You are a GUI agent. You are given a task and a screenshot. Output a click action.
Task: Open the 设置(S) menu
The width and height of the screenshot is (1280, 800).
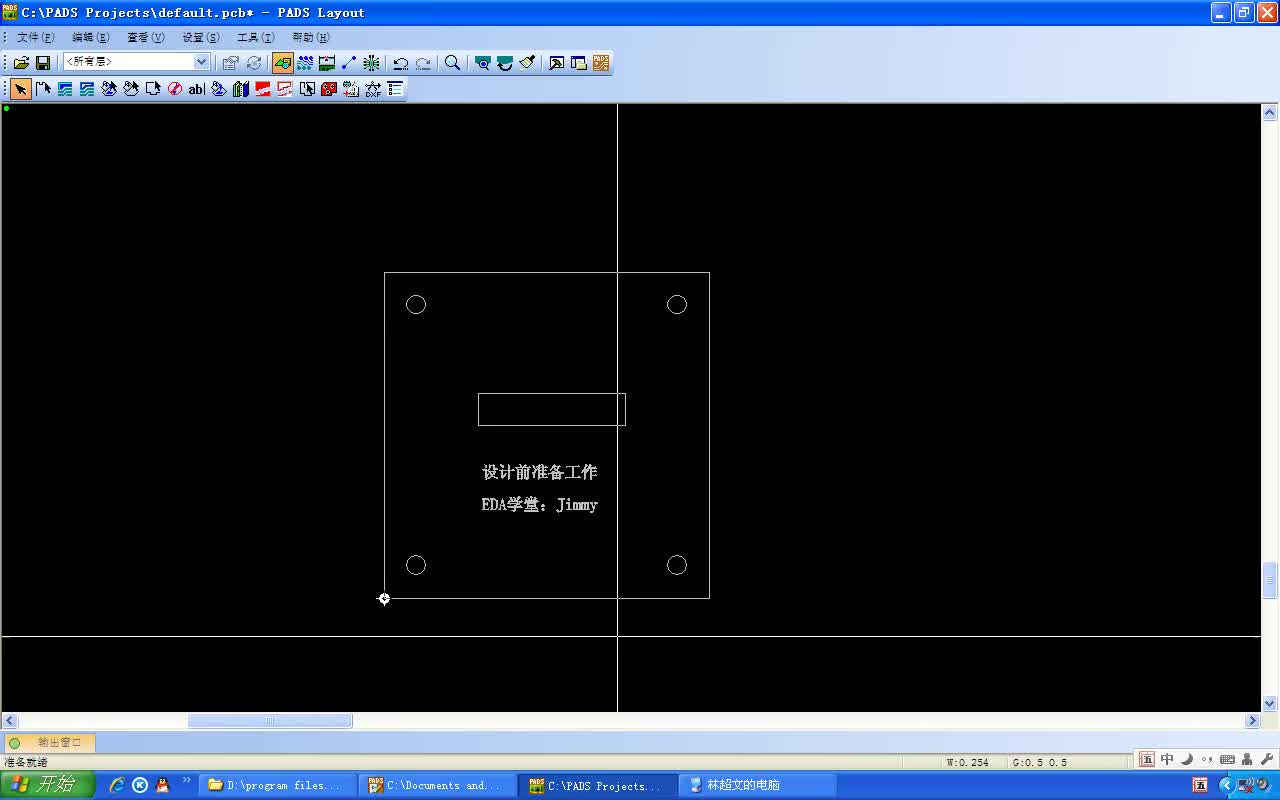coord(200,37)
